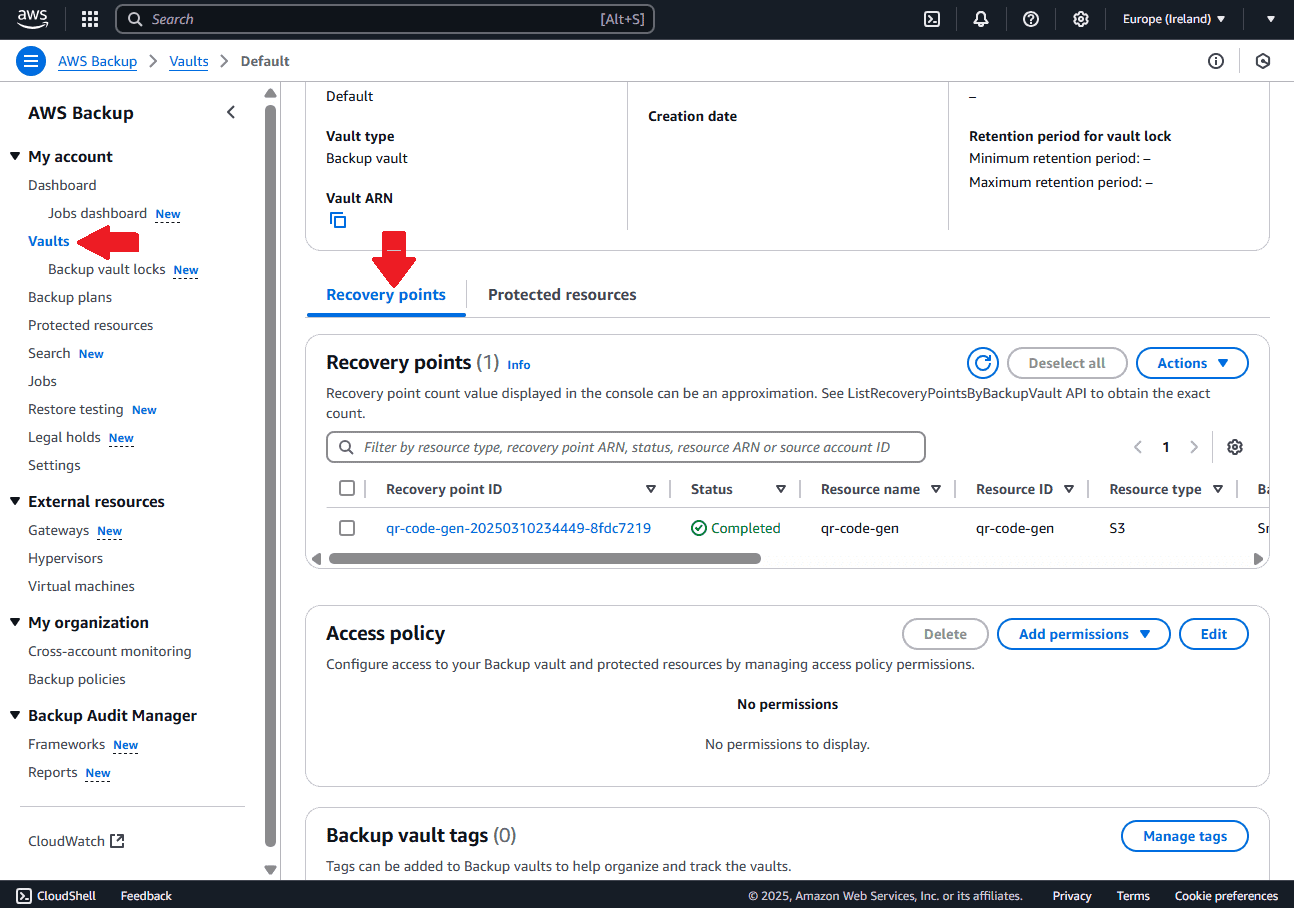1295x908 pixels.
Task: Go to Backup plans in sidebar
Action: pos(70,297)
